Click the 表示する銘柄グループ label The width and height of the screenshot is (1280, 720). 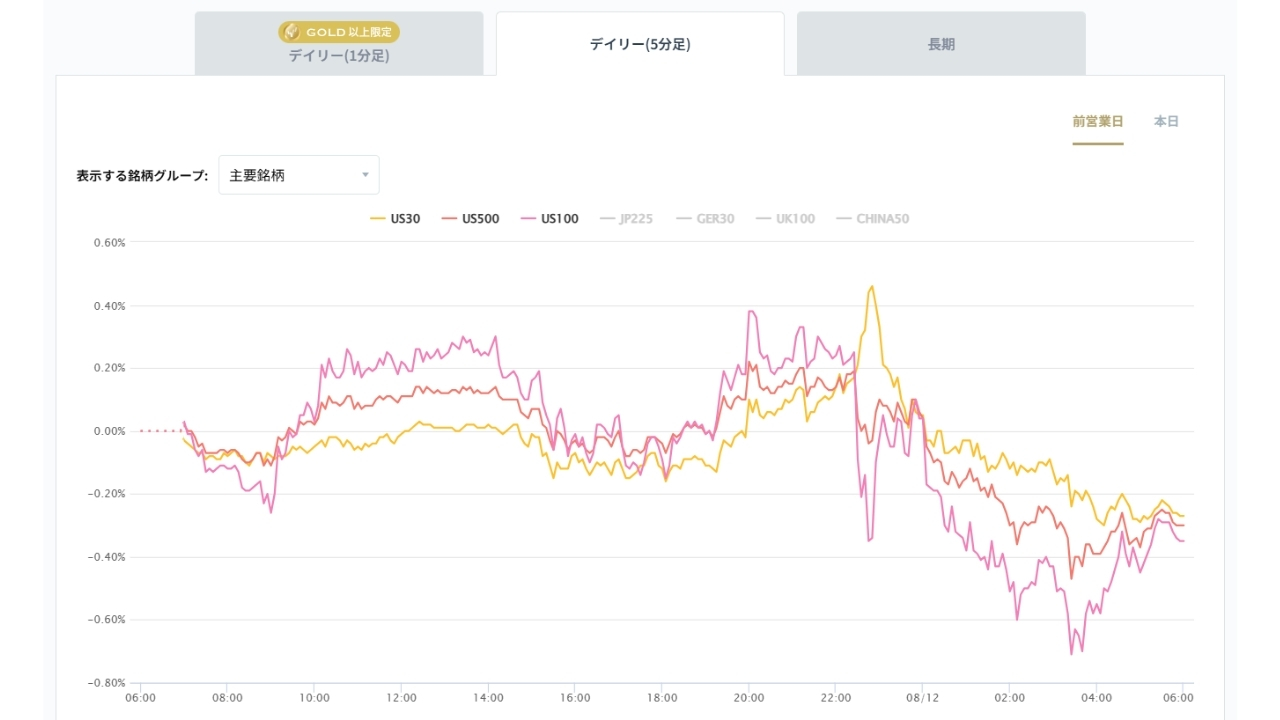pyautogui.click(x=142, y=176)
